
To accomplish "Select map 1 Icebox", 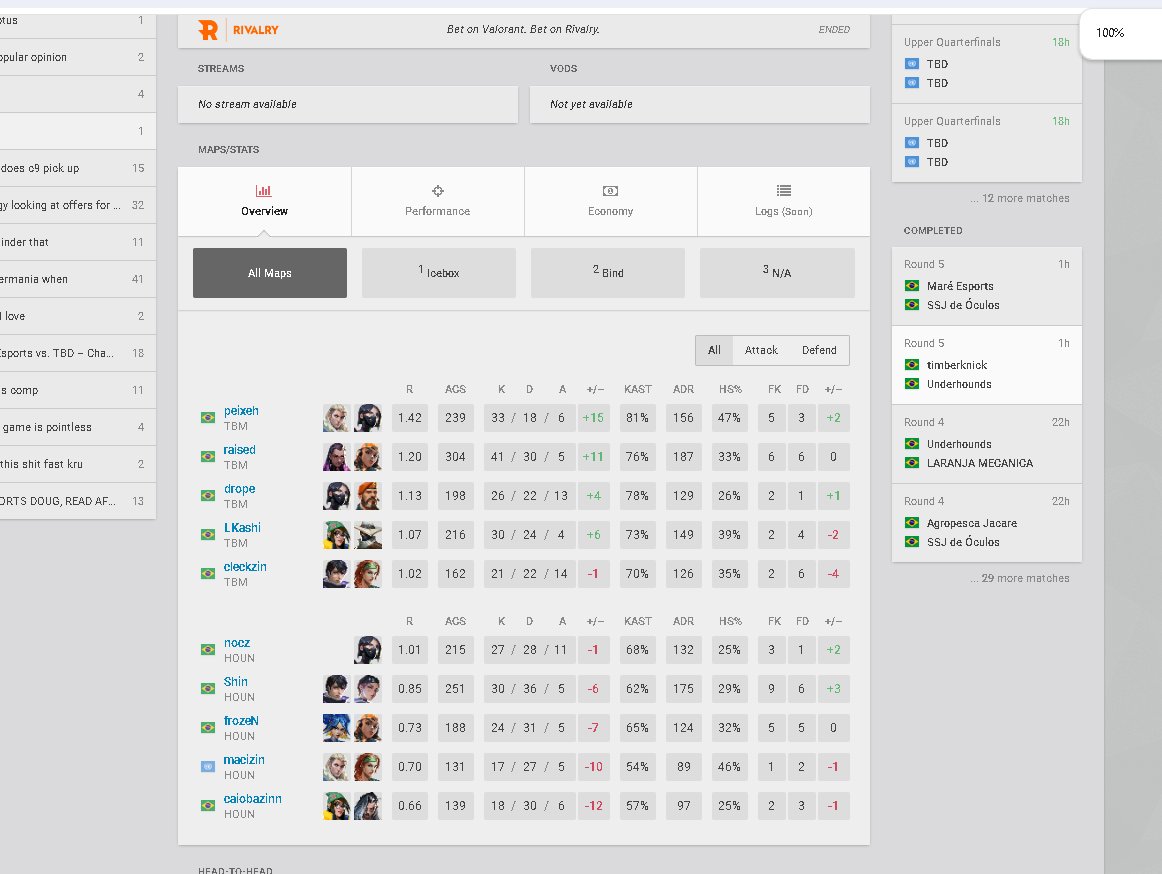I will [x=439, y=273].
